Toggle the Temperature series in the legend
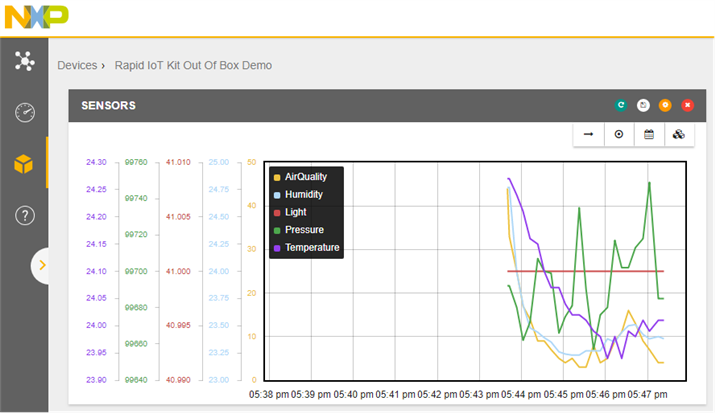Viewport: 715px width, 413px height. point(306,248)
